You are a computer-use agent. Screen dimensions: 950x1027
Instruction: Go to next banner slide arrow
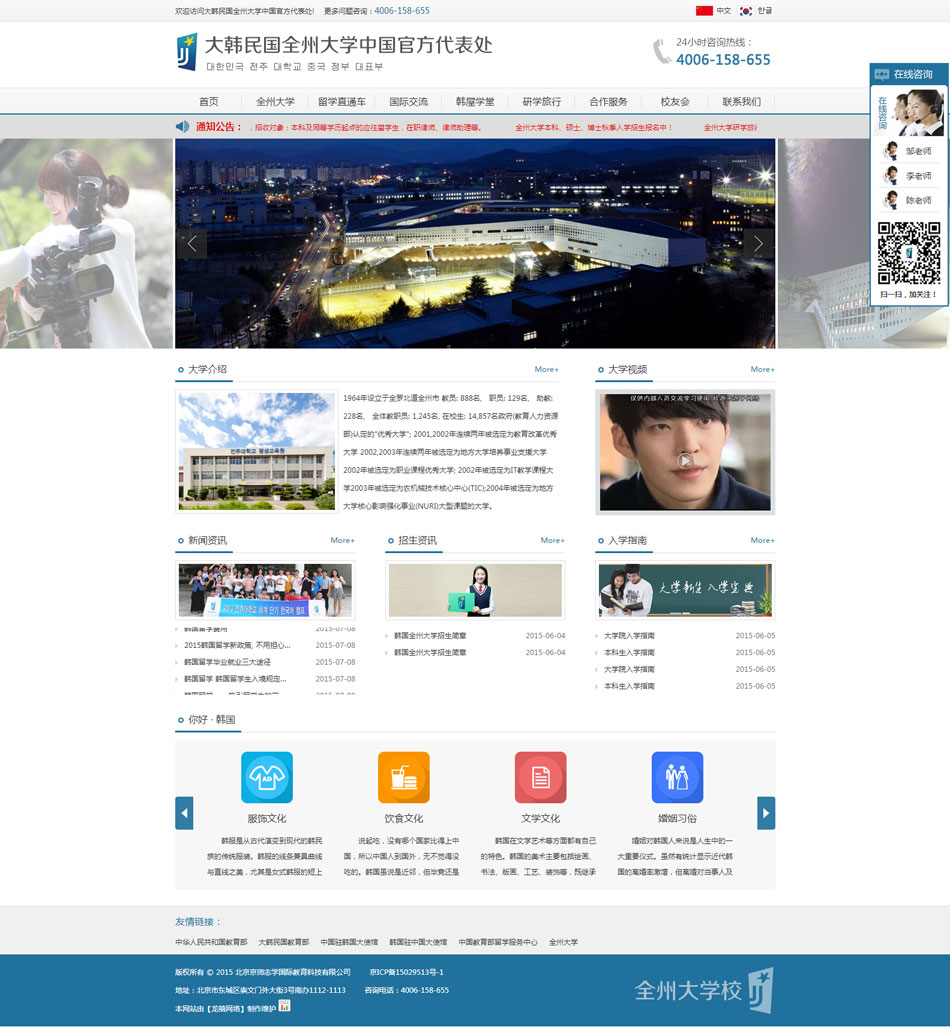click(x=757, y=243)
